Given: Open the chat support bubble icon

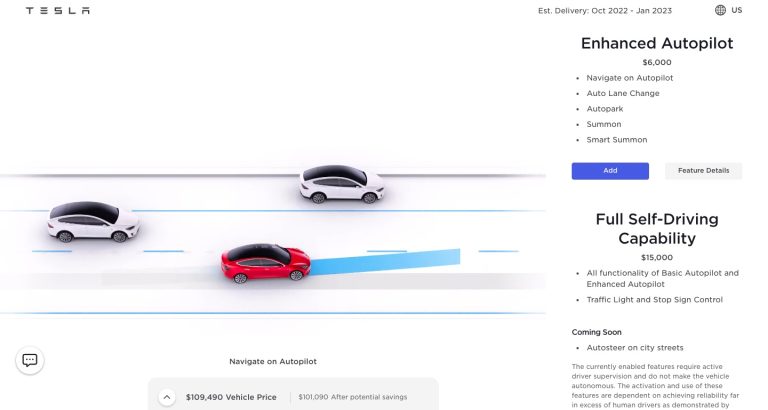Looking at the screenshot, I should tap(30, 361).
